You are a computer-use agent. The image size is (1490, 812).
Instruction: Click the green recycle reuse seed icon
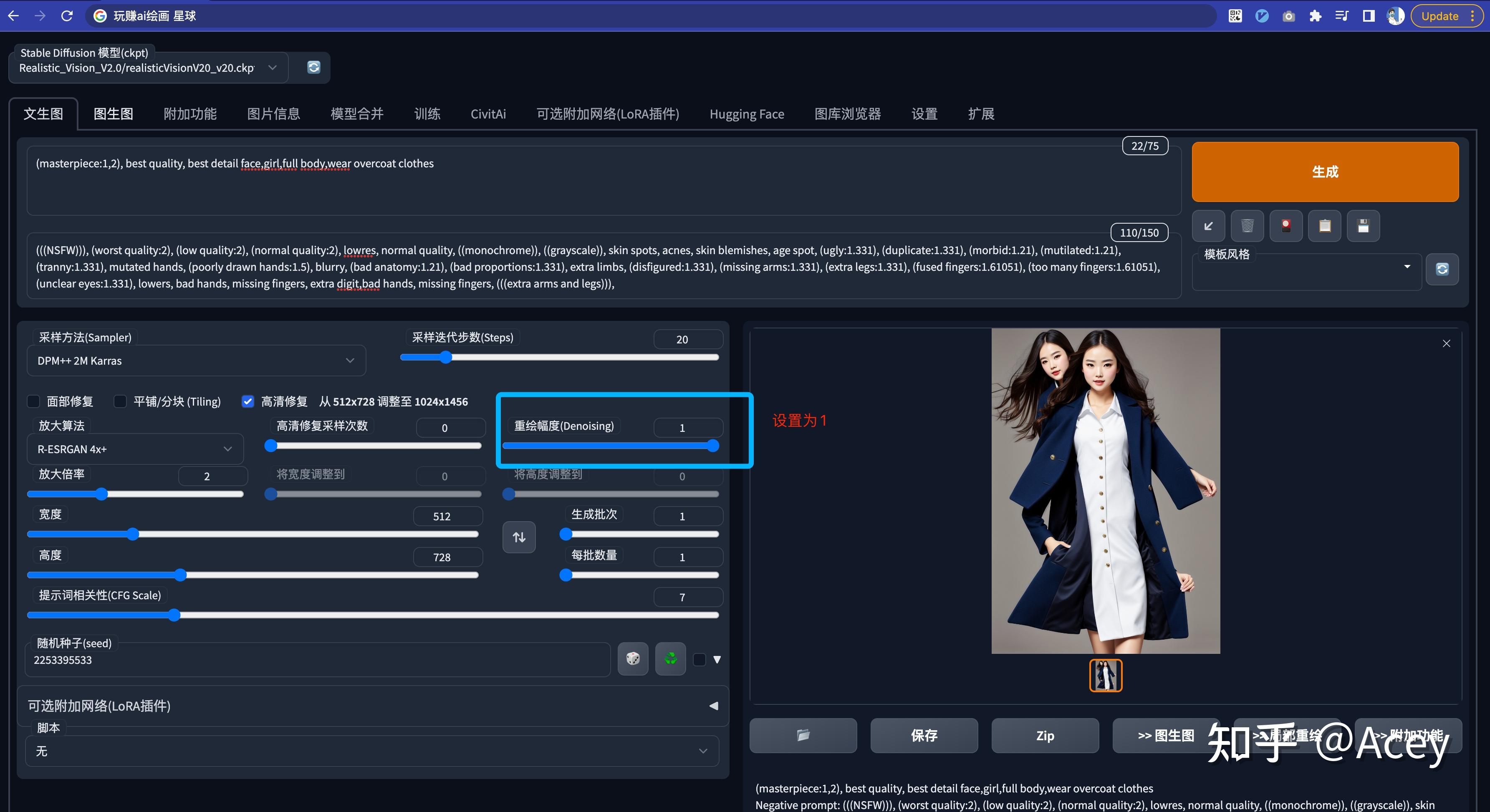[670, 659]
